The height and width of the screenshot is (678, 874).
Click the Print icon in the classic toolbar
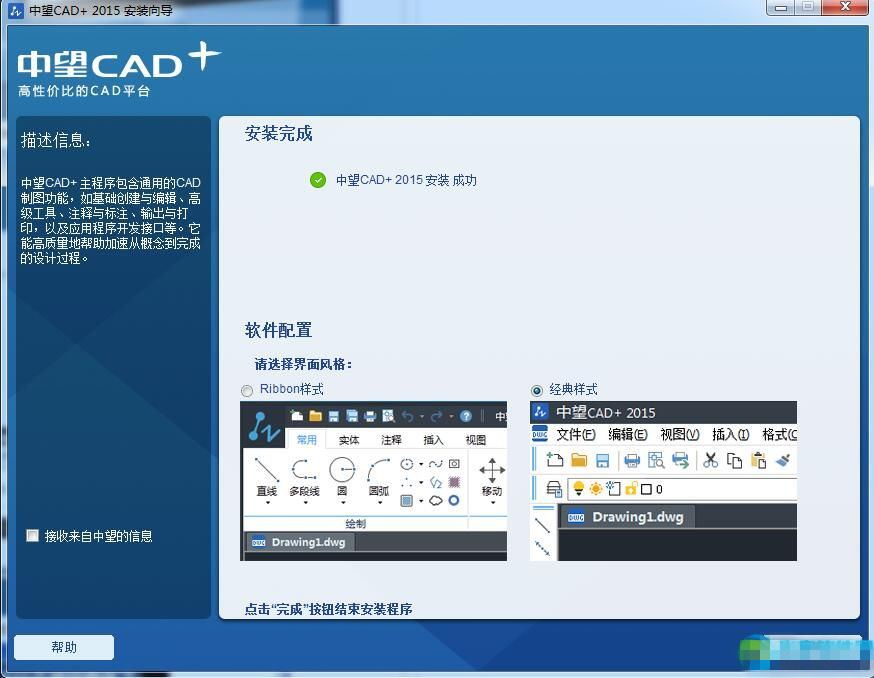[x=632, y=460]
